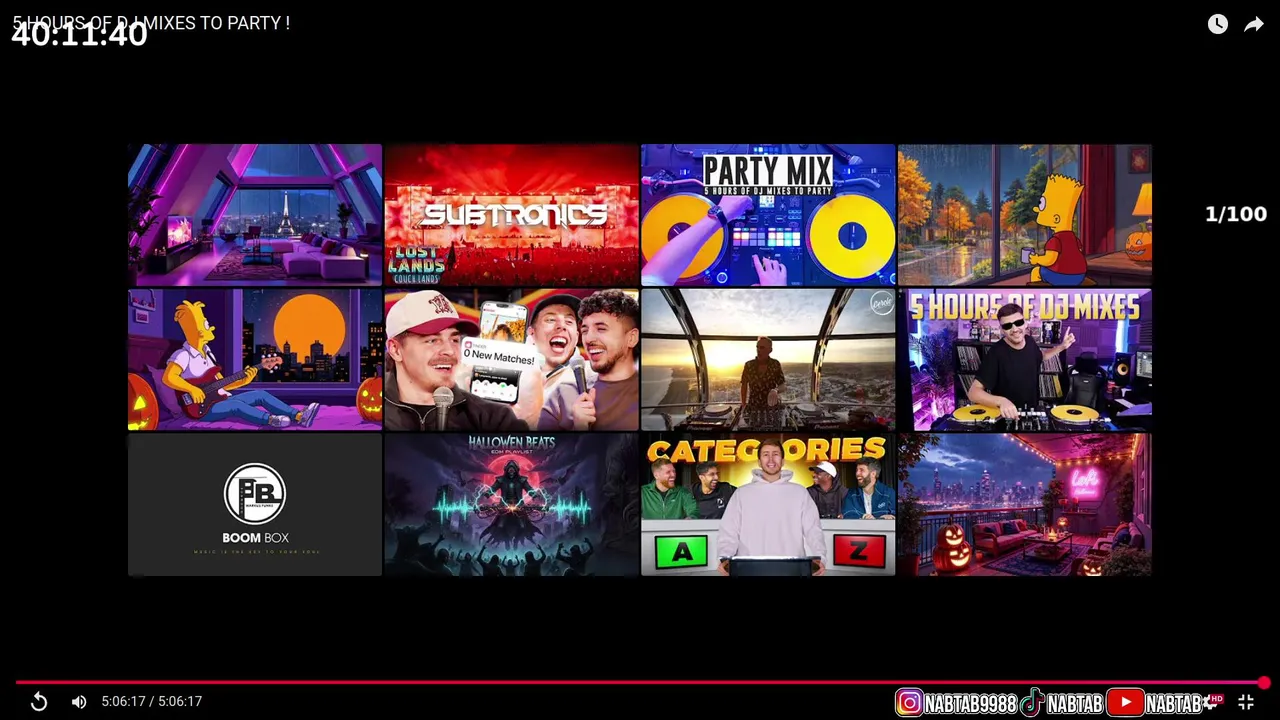Click the red progress bar handle
The image size is (1280, 720).
click(1264, 683)
